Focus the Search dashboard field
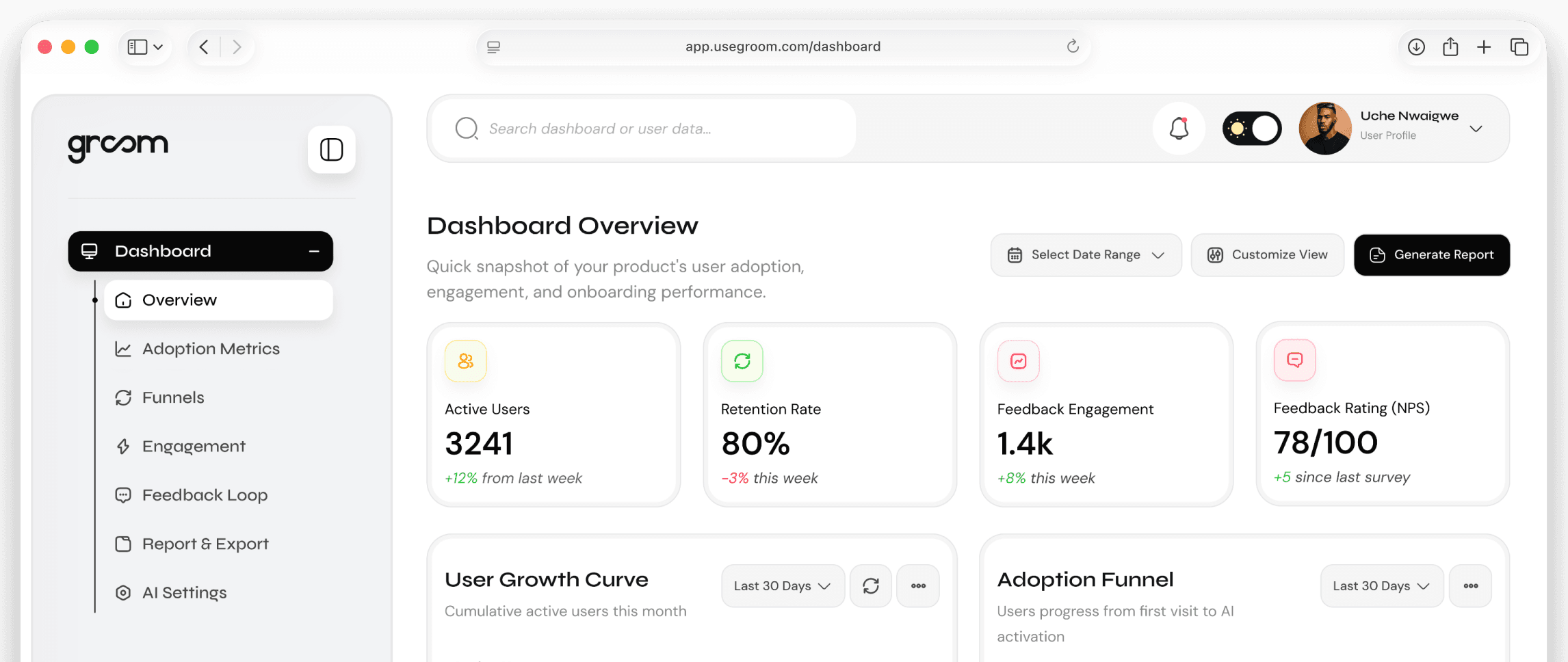The image size is (1568, 662). coord(644,129)
